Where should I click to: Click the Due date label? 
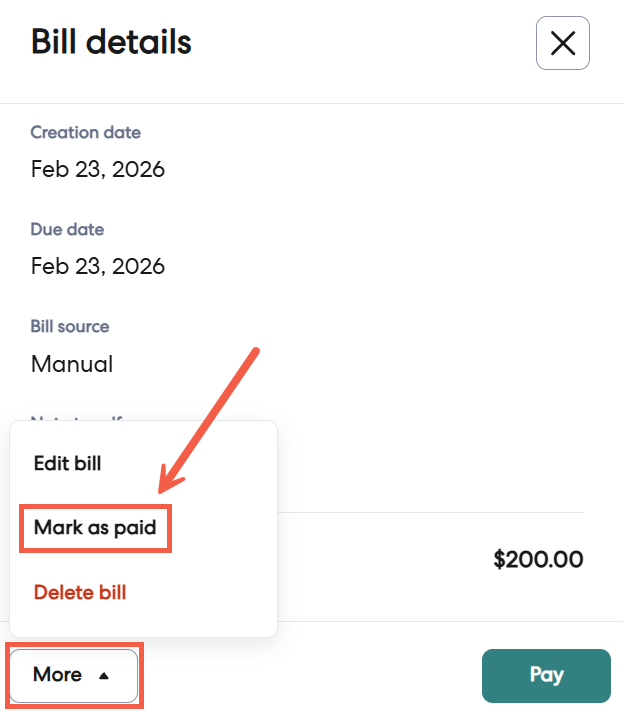pyautogui.click(x=67, y=229)
